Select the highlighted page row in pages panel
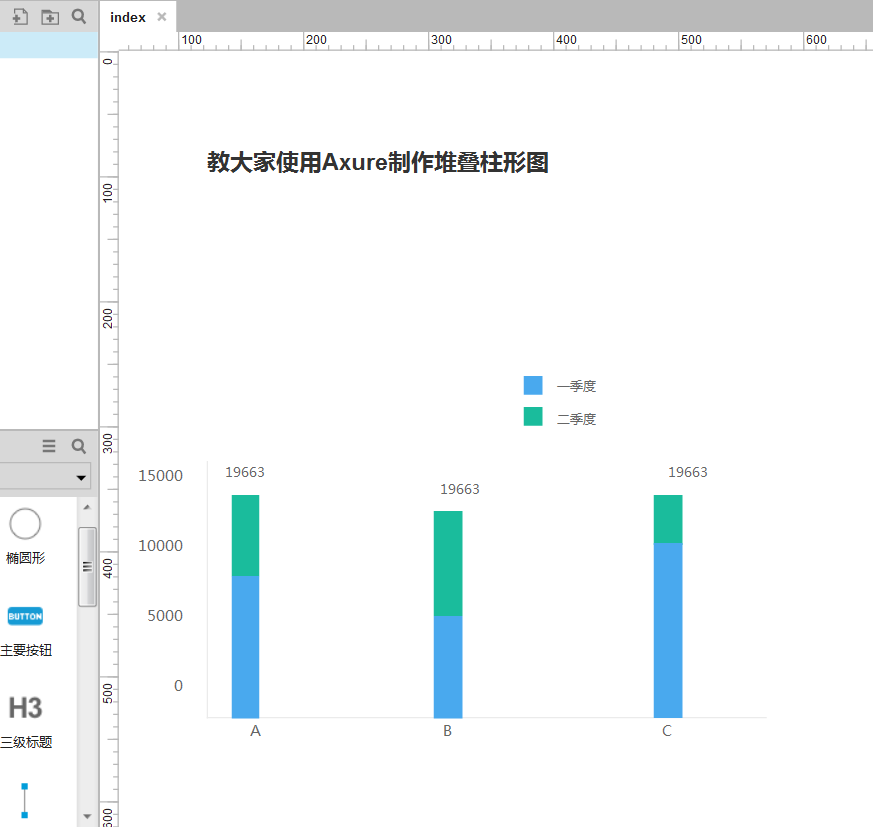 pos(49,45)
